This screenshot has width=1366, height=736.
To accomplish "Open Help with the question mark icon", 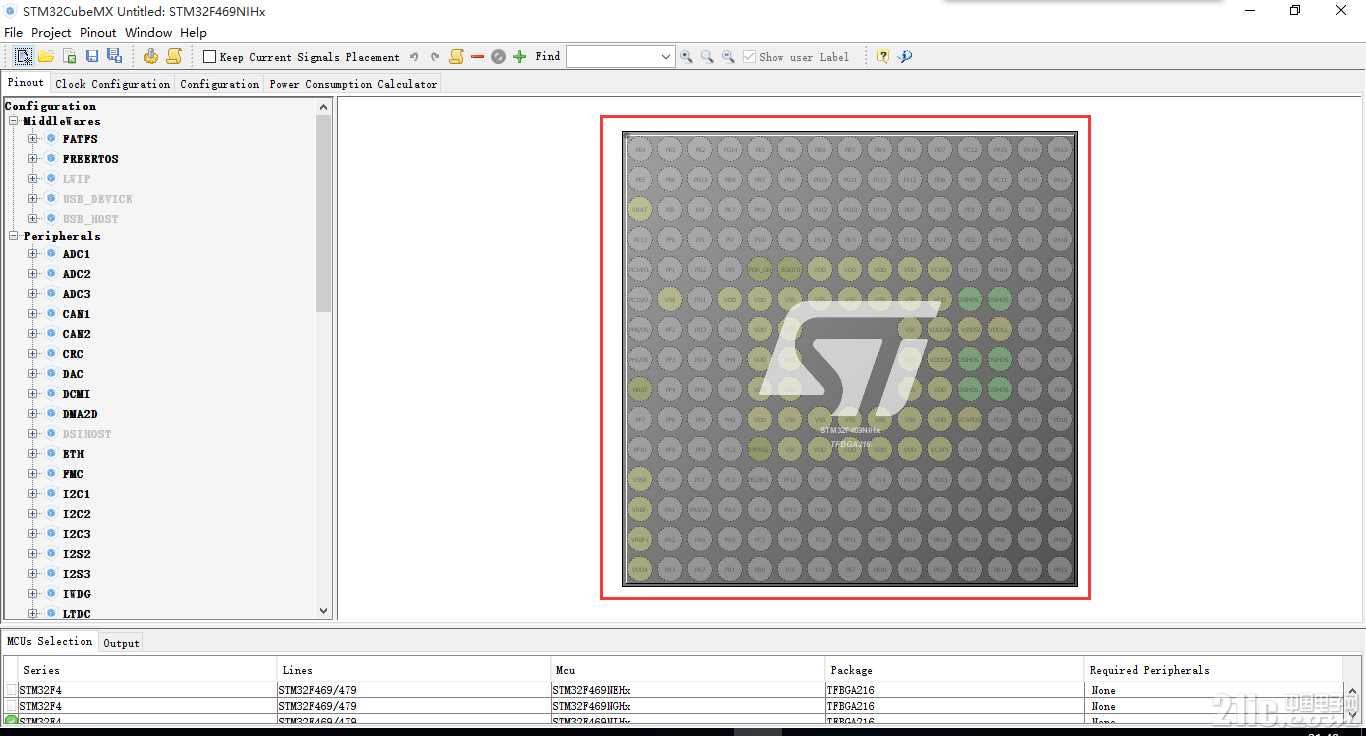I will tap(883, 57).
